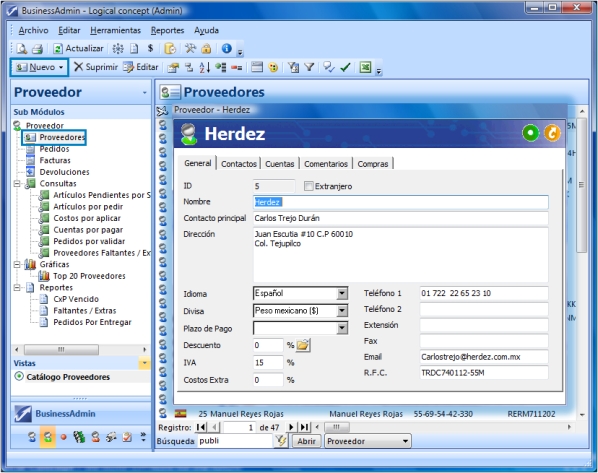Click the remove row red minus icon

236,68
